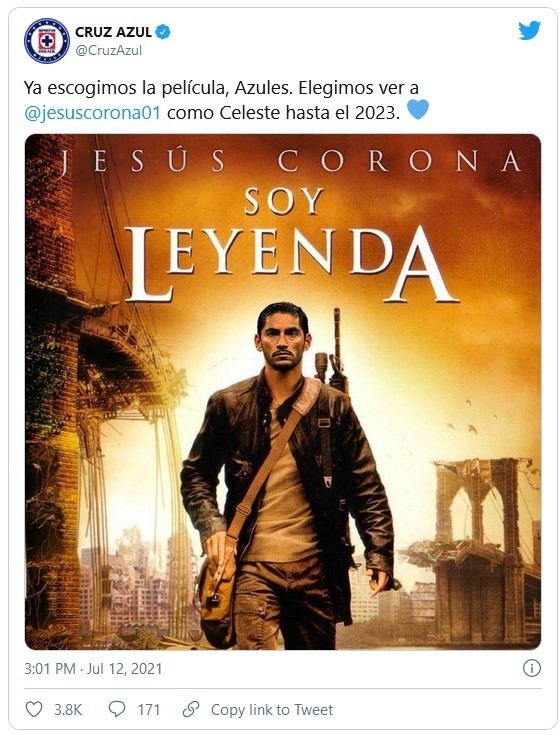Open the tweet info circle icon

pyautogui.click(x=531, y=668)
